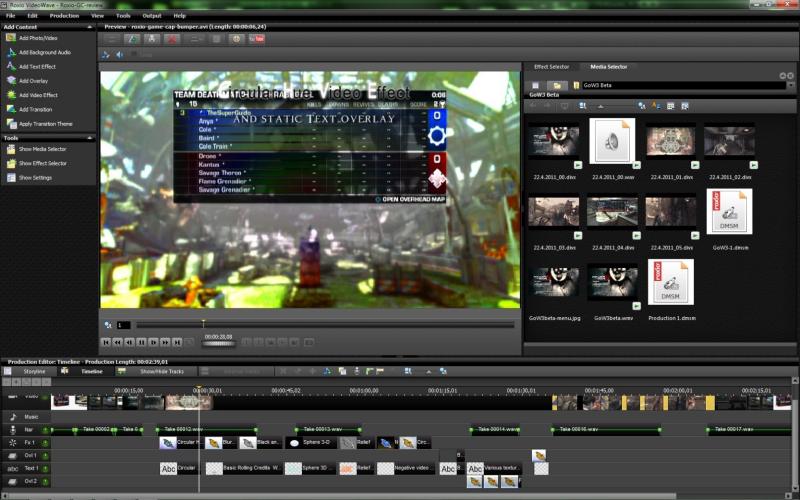This screenshot has height=500, width=800.
Task: Click Apply Transition Theme
Action: tap(39, 123)
